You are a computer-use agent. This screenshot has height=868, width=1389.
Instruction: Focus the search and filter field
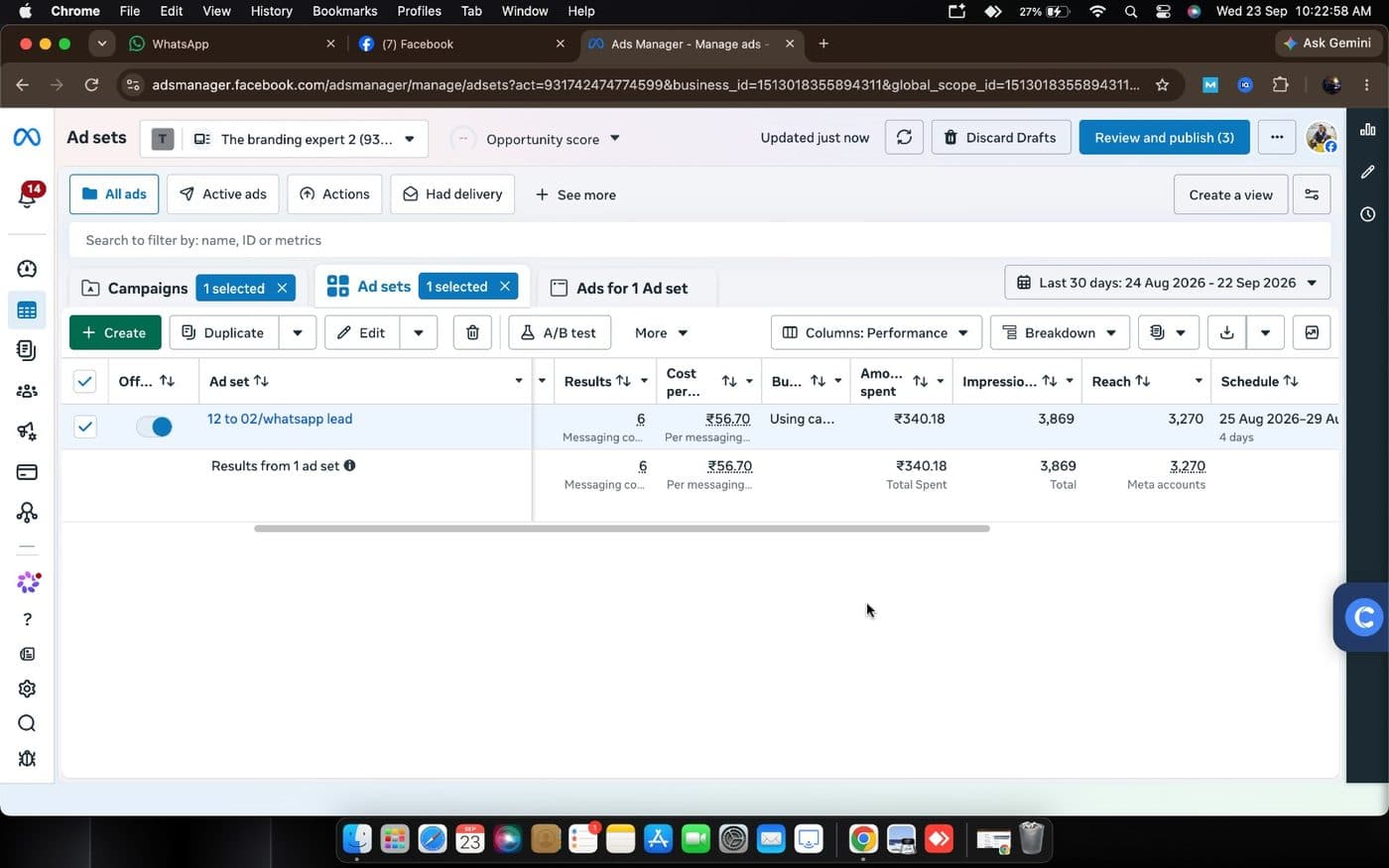tap(699, 240)
